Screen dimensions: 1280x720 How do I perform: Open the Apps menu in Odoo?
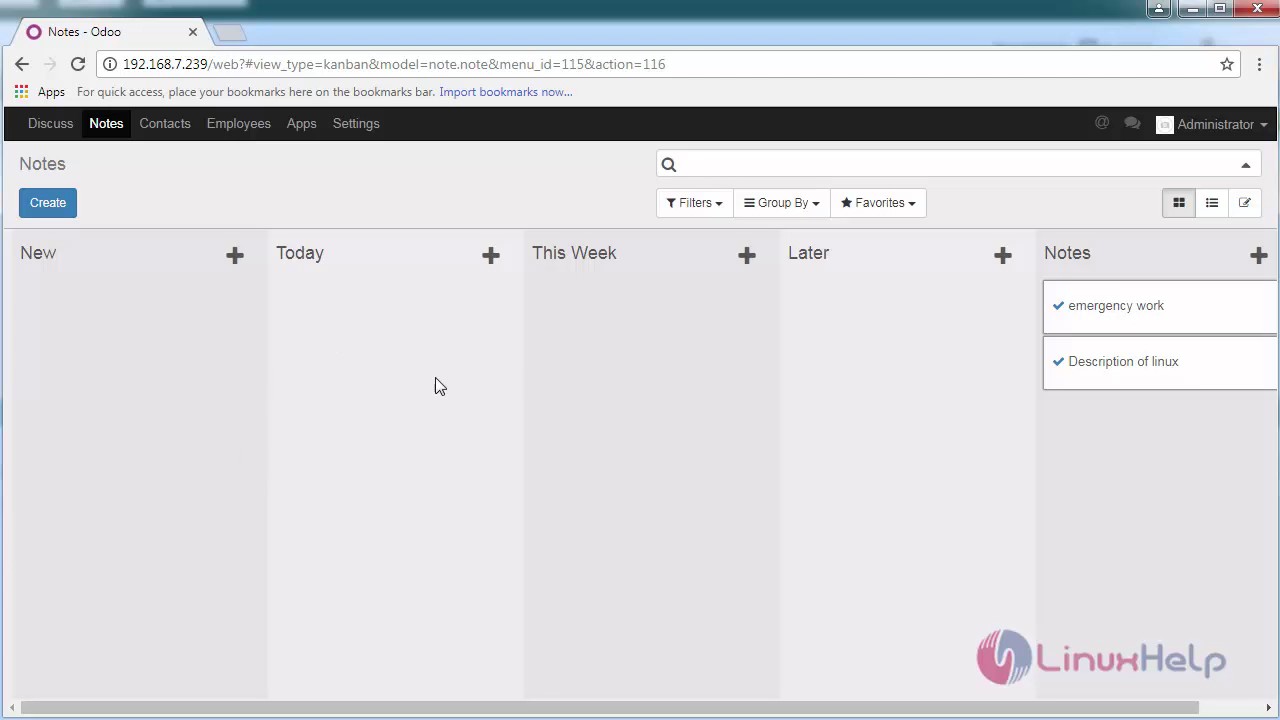301,124
